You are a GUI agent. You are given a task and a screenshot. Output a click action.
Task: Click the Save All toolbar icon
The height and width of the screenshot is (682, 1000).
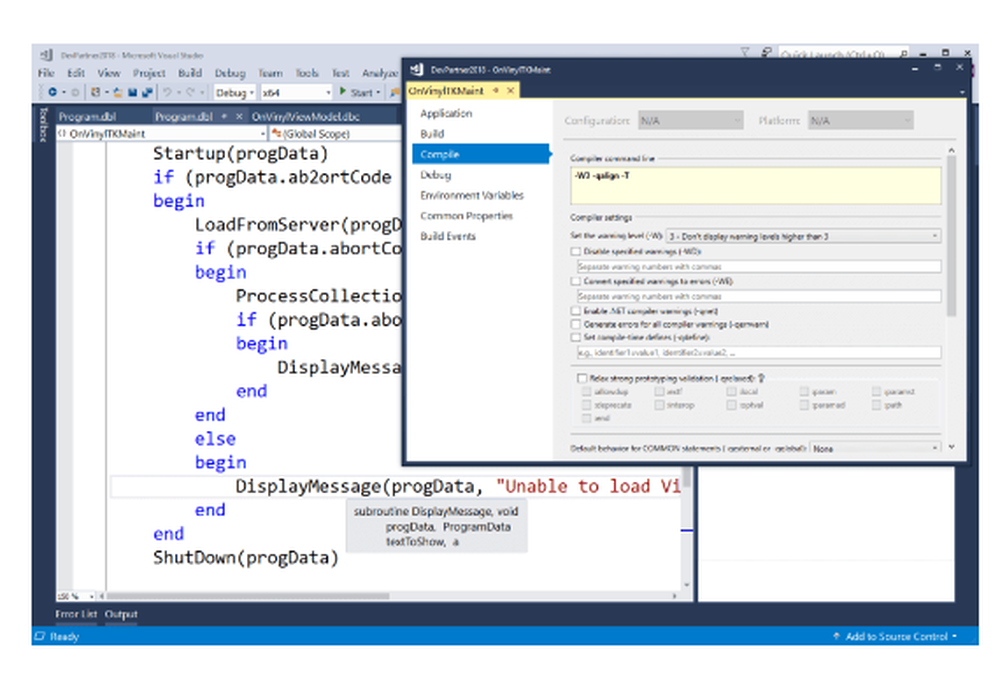click(147, 93)
